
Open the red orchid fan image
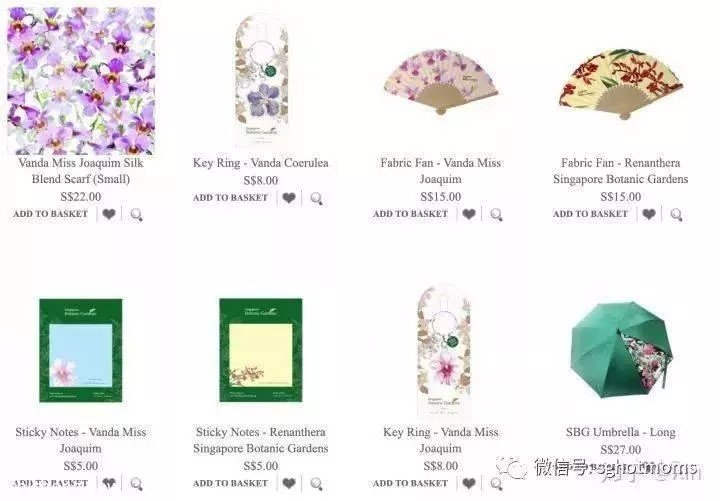click(621, 84)
